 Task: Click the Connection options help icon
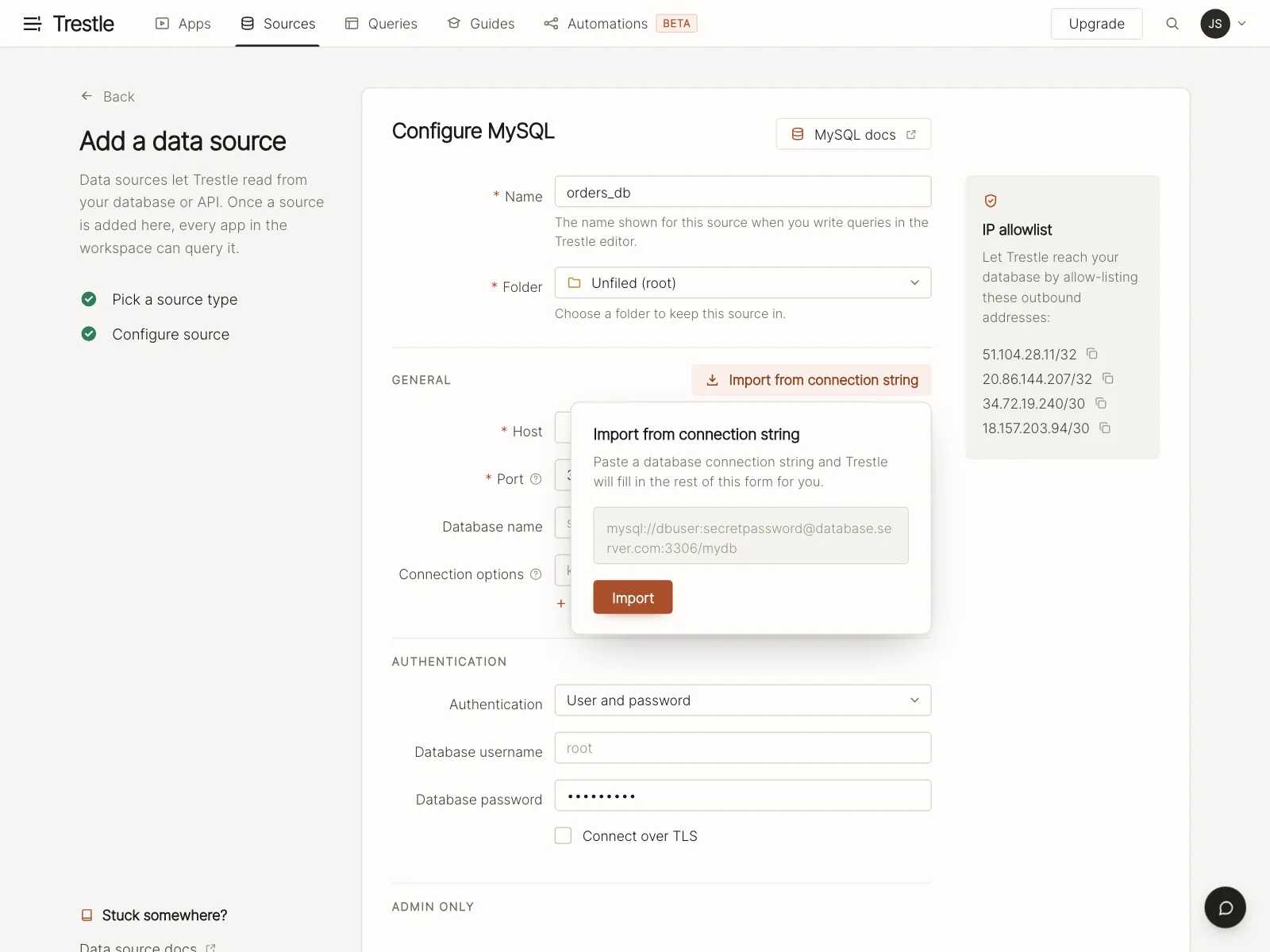(536, 574)
